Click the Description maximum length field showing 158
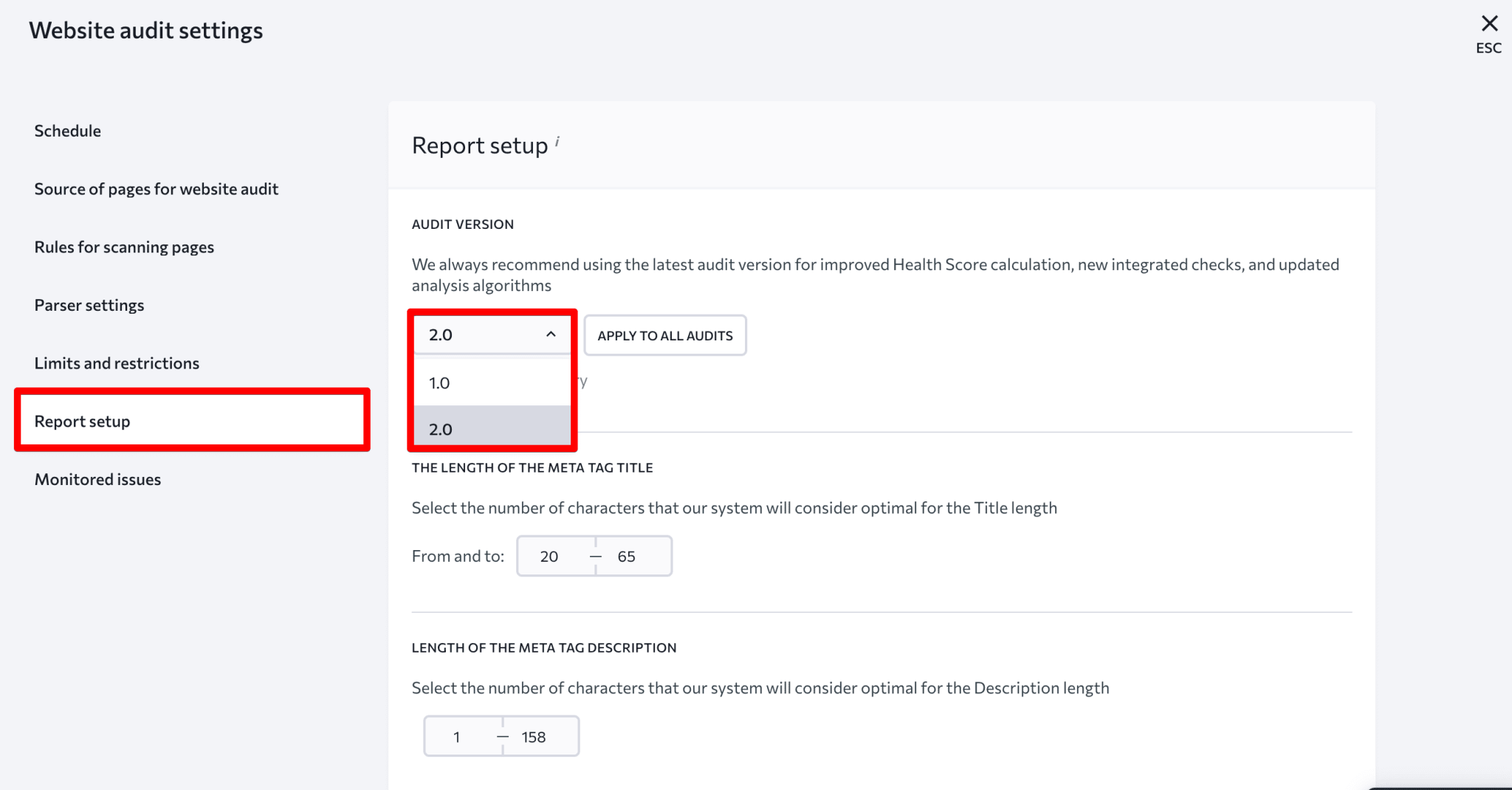The width and height of the screenshot is (1512, 790). pyautogui.click(x=532, y=736)
